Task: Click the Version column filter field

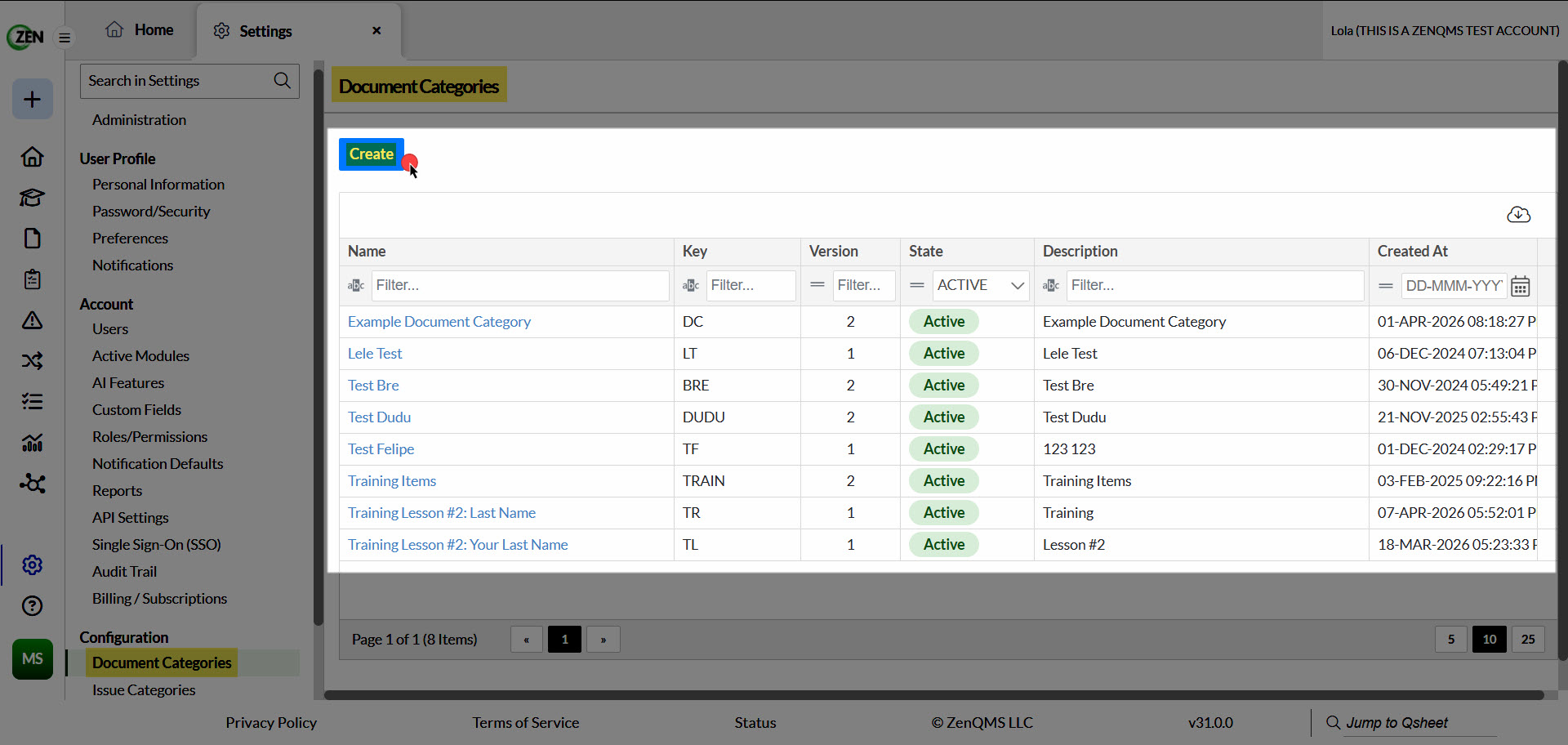Action: coord(864,286)
